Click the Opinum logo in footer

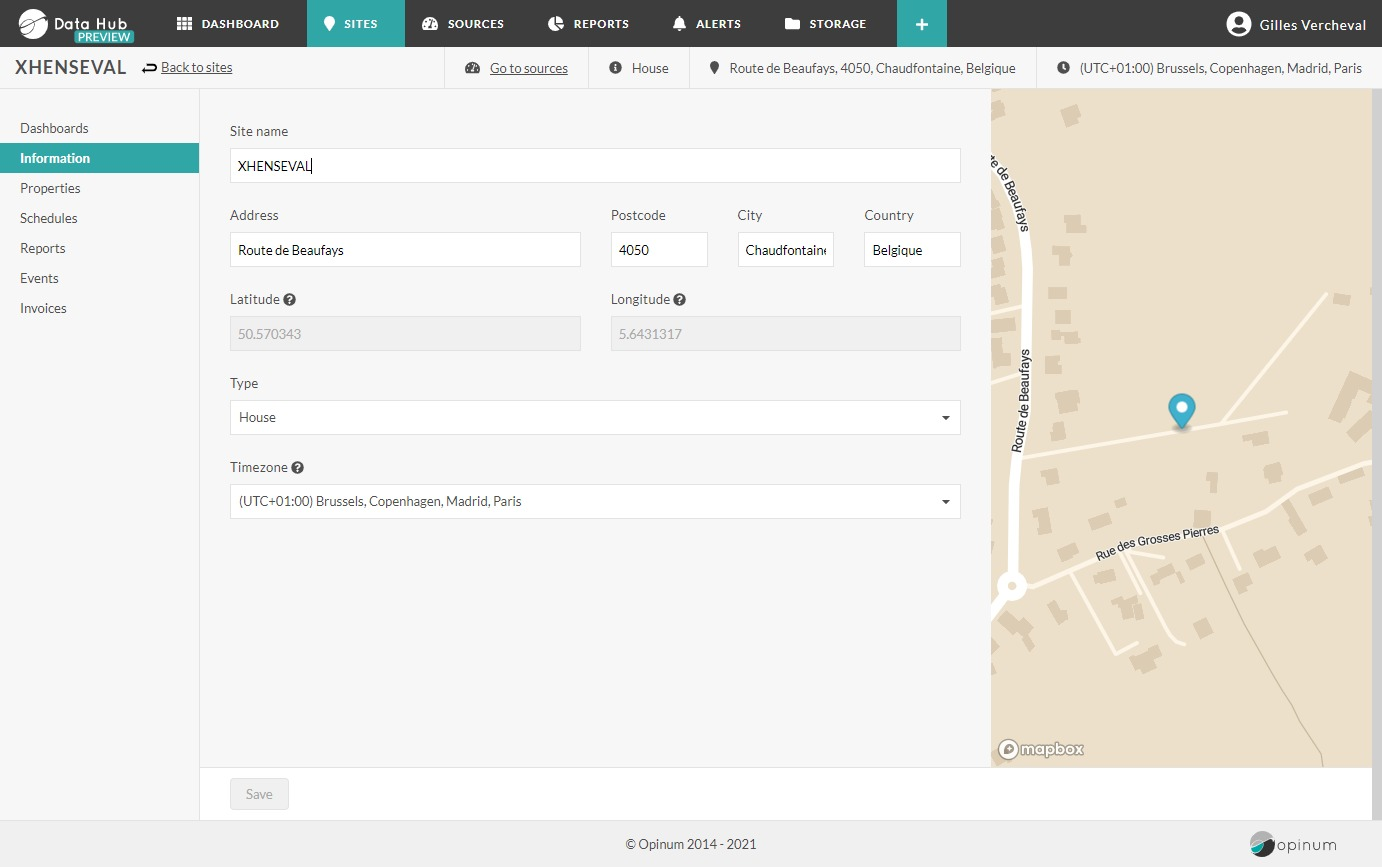[x=1292, y=844]
